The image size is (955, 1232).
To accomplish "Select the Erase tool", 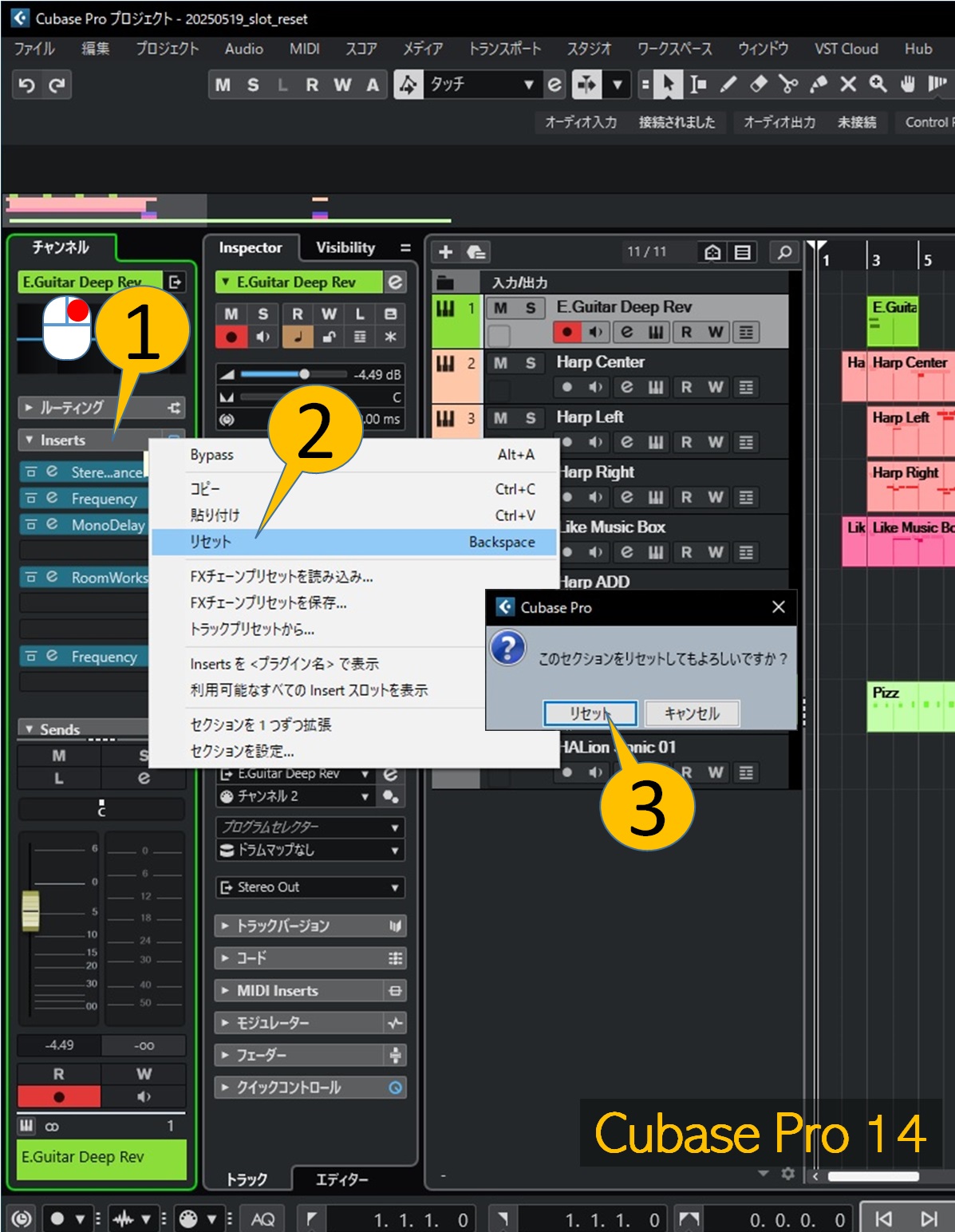I will click(759, 84).
